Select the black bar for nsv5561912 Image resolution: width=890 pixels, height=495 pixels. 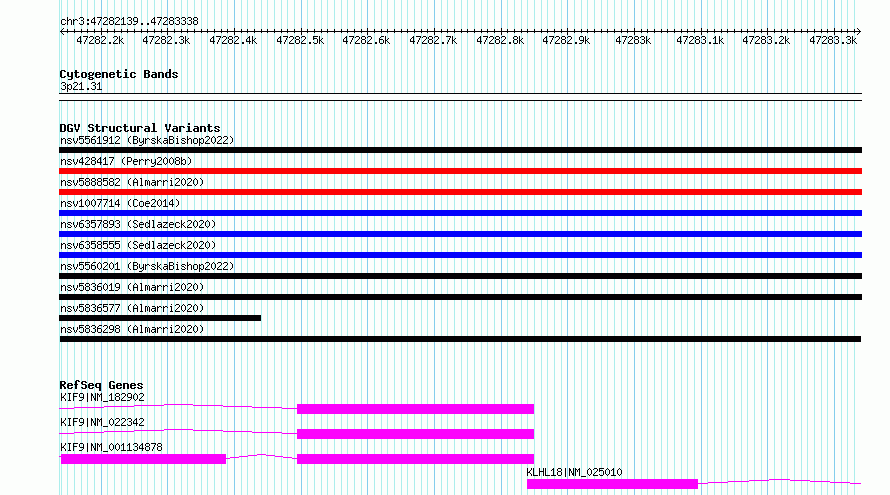(460, 150)
